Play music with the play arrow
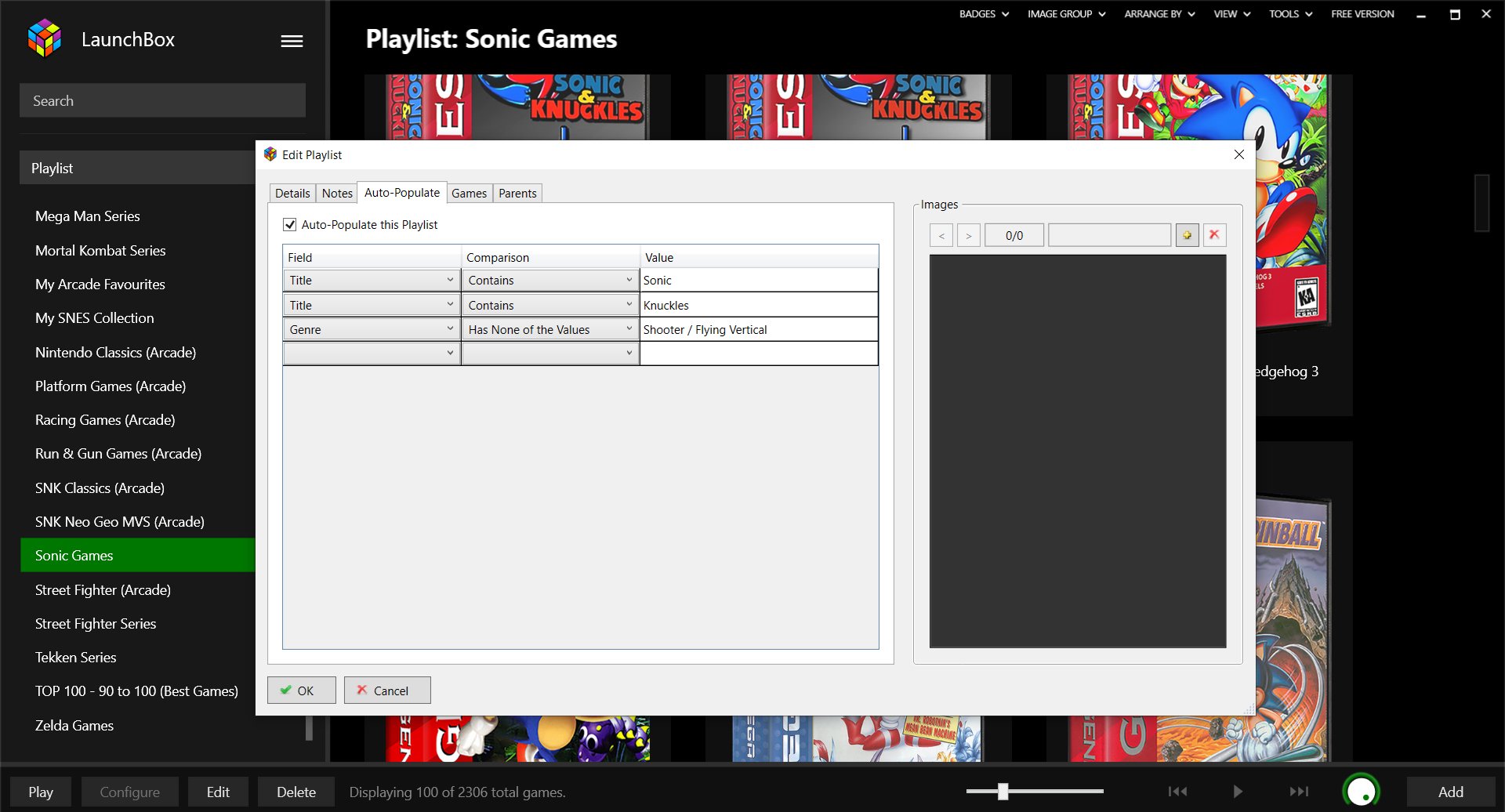Image resolution: width=1505 pixels, height=812 pixels. tap(1238, 792)
